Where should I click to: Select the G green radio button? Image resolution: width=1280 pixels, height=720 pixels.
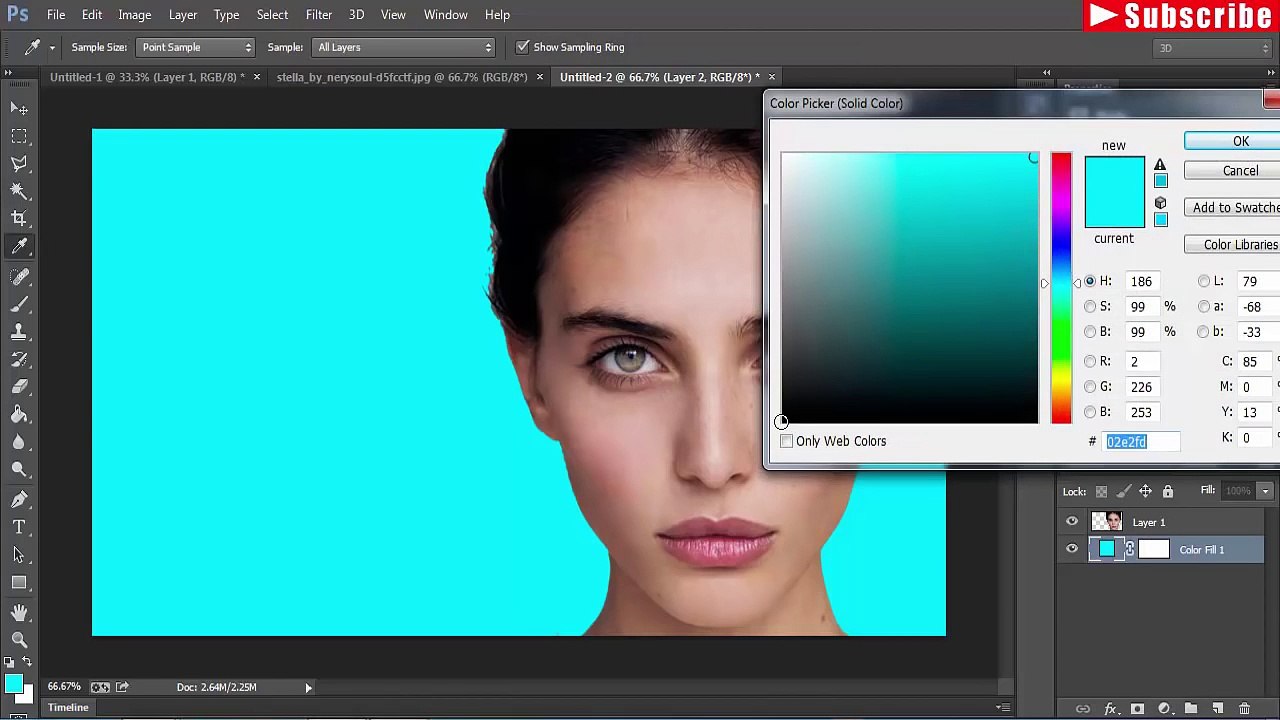click(x=1090, y=386)
